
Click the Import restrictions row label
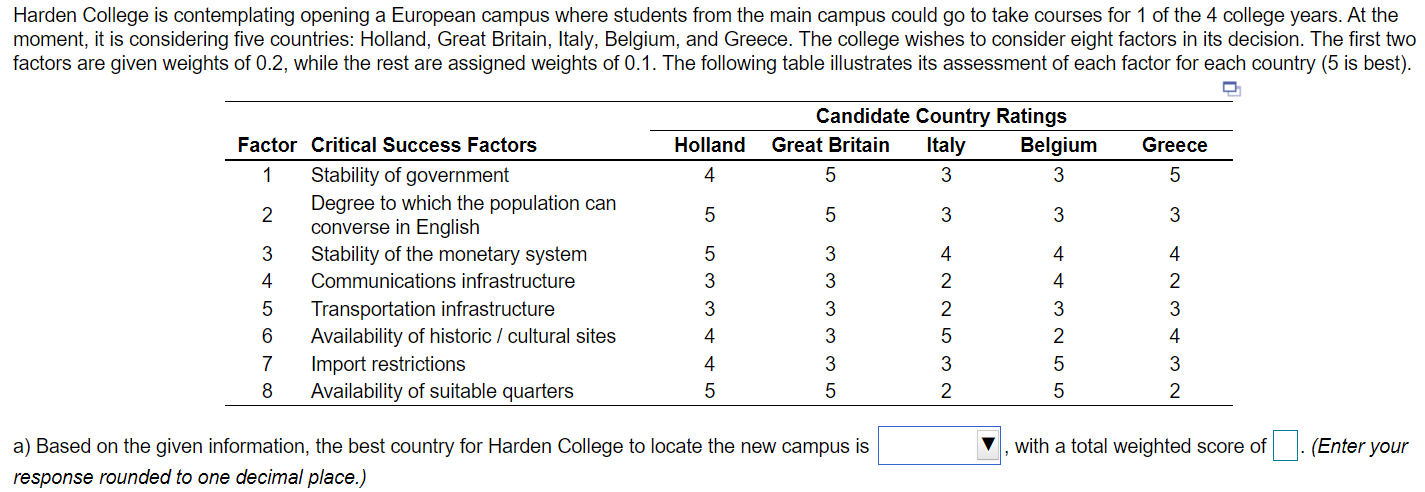point(388,364)
